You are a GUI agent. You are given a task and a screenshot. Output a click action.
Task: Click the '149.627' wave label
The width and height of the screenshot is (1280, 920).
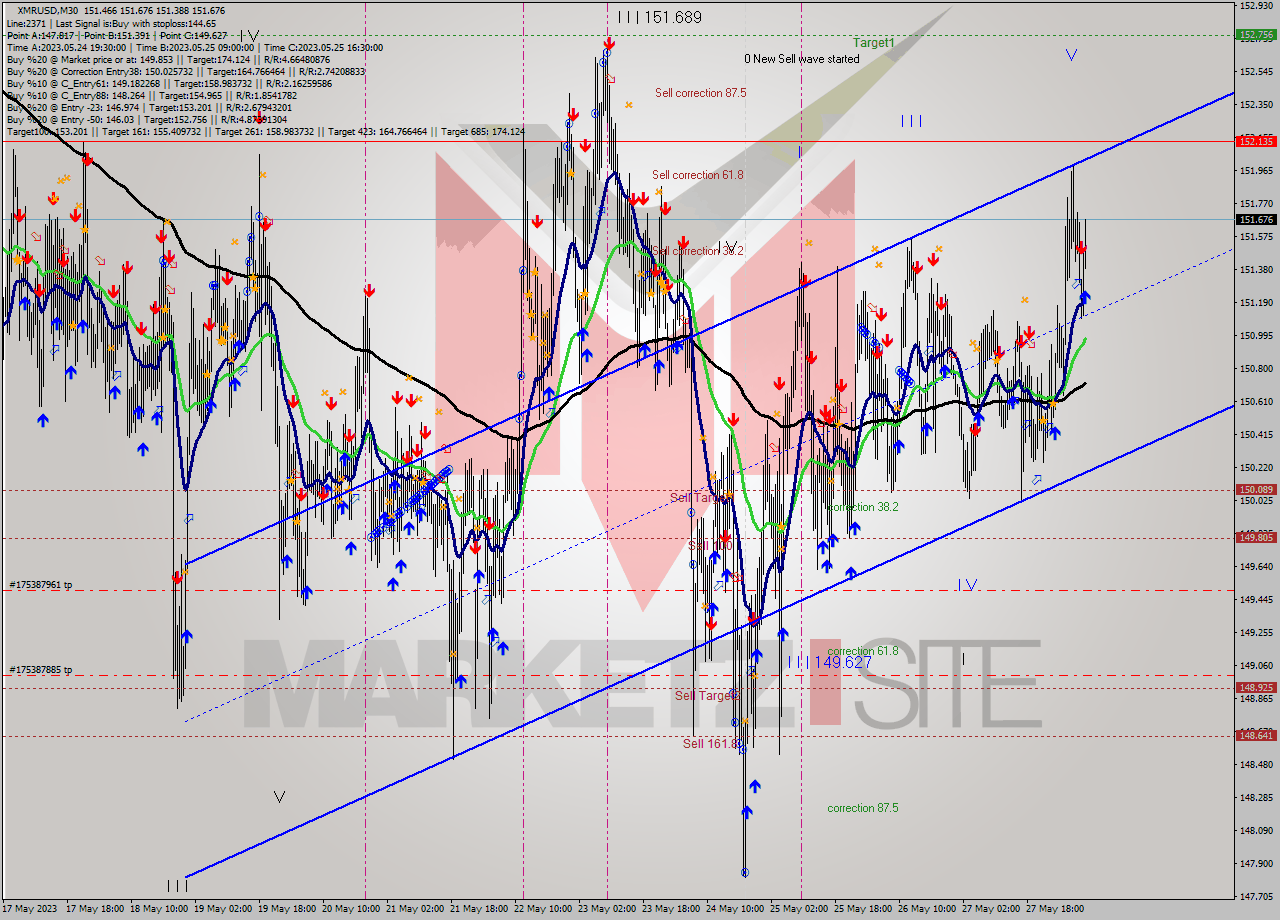tap(841, 662)
